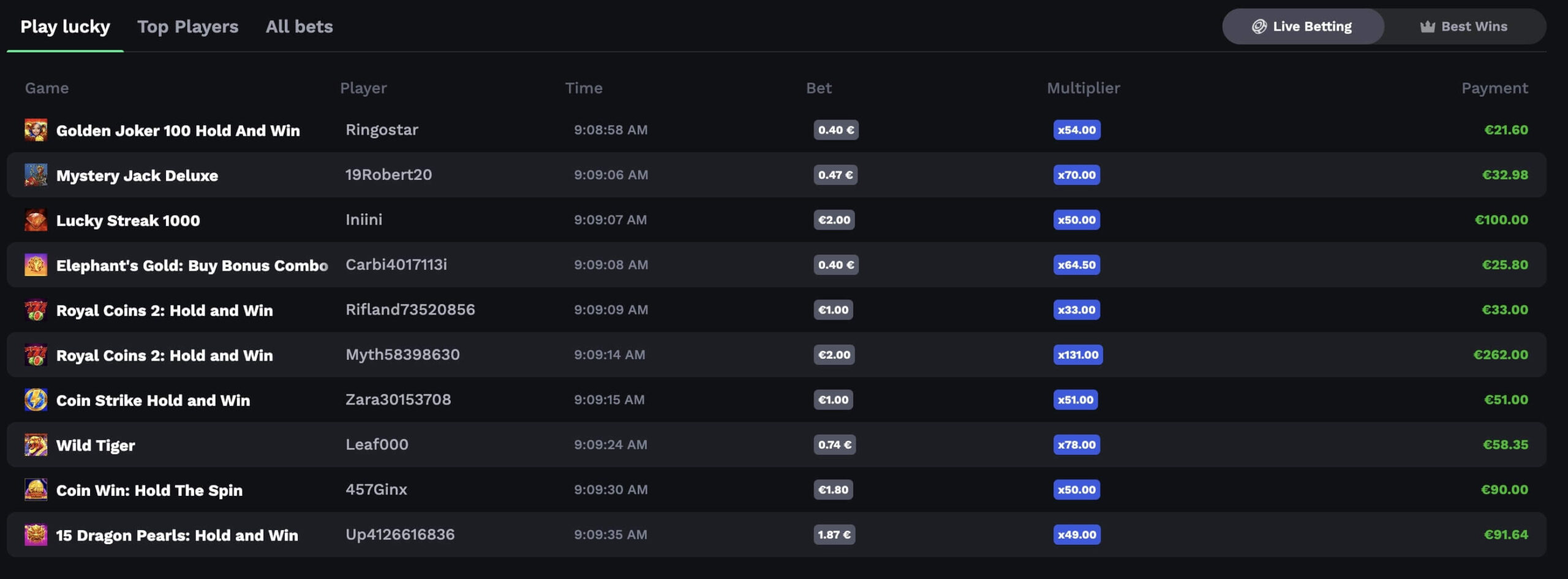Click the Elephant's Gold game icon
Image resolution: width=1568 pixels, height=579 pixels.
(36, 265)
